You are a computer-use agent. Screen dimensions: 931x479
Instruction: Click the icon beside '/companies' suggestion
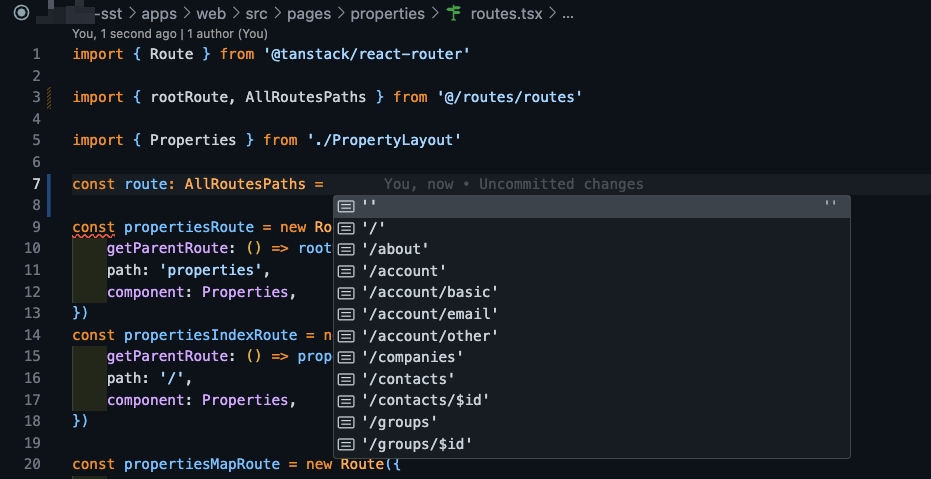[x=346, y=357]
